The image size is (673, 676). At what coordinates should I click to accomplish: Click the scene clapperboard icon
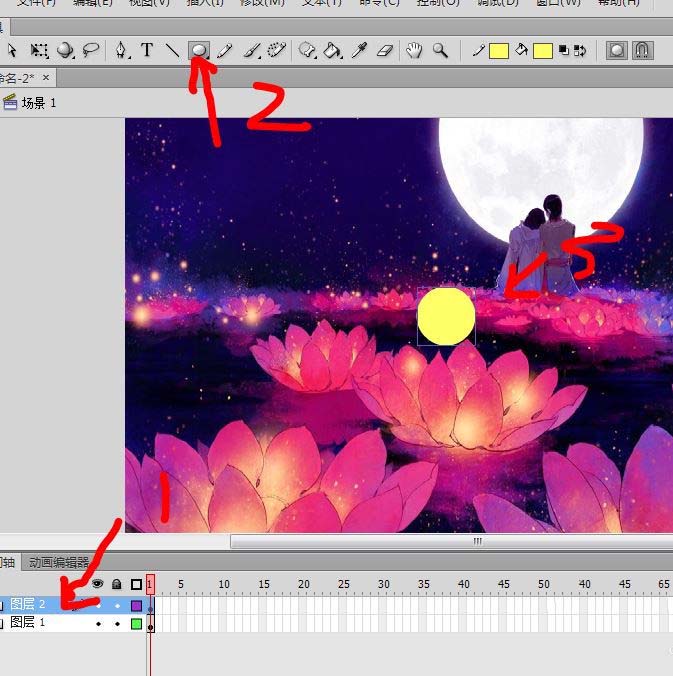click(x=9, y=103)
